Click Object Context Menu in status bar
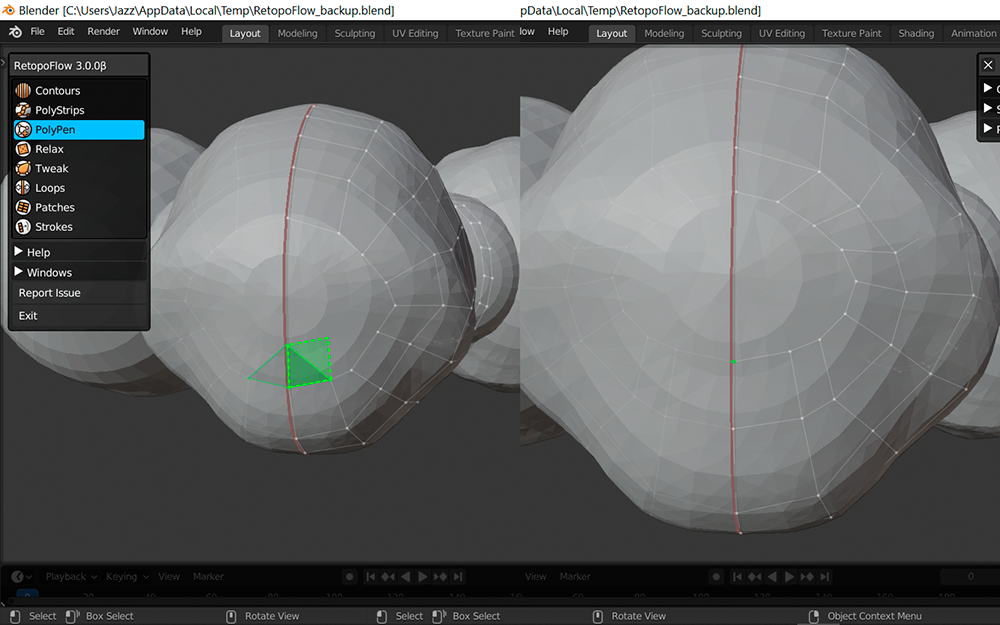Screen dimensions: 1000x625 click(x=874, y=616)
